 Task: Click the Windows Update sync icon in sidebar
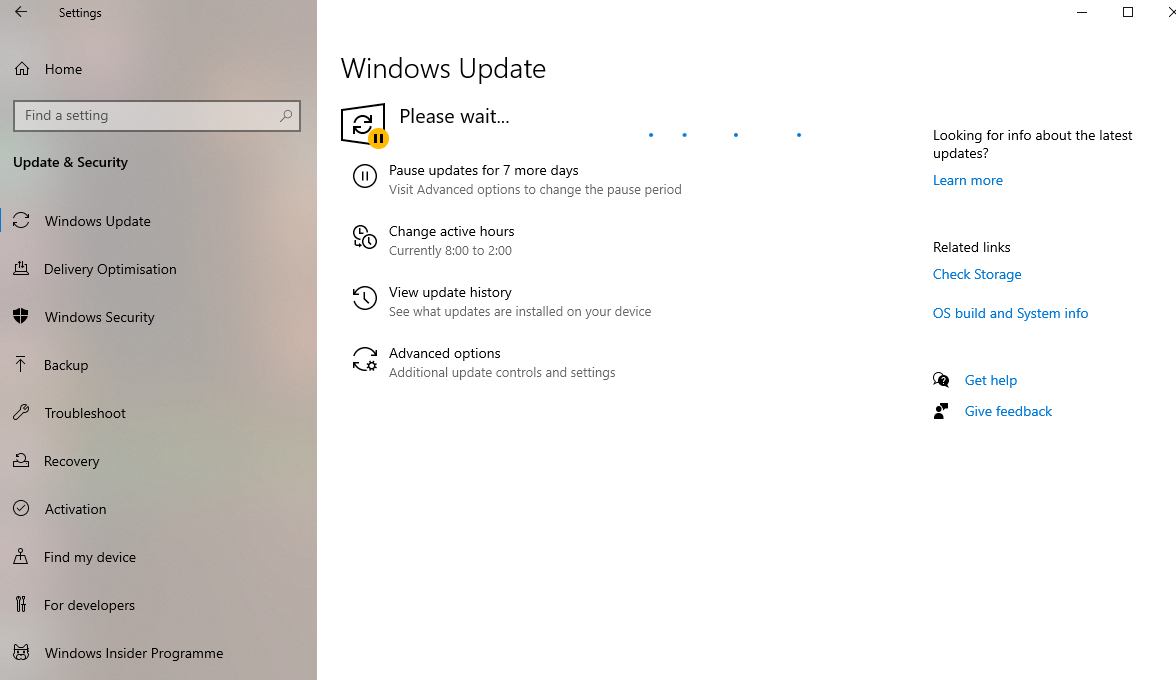coord(21,220)
